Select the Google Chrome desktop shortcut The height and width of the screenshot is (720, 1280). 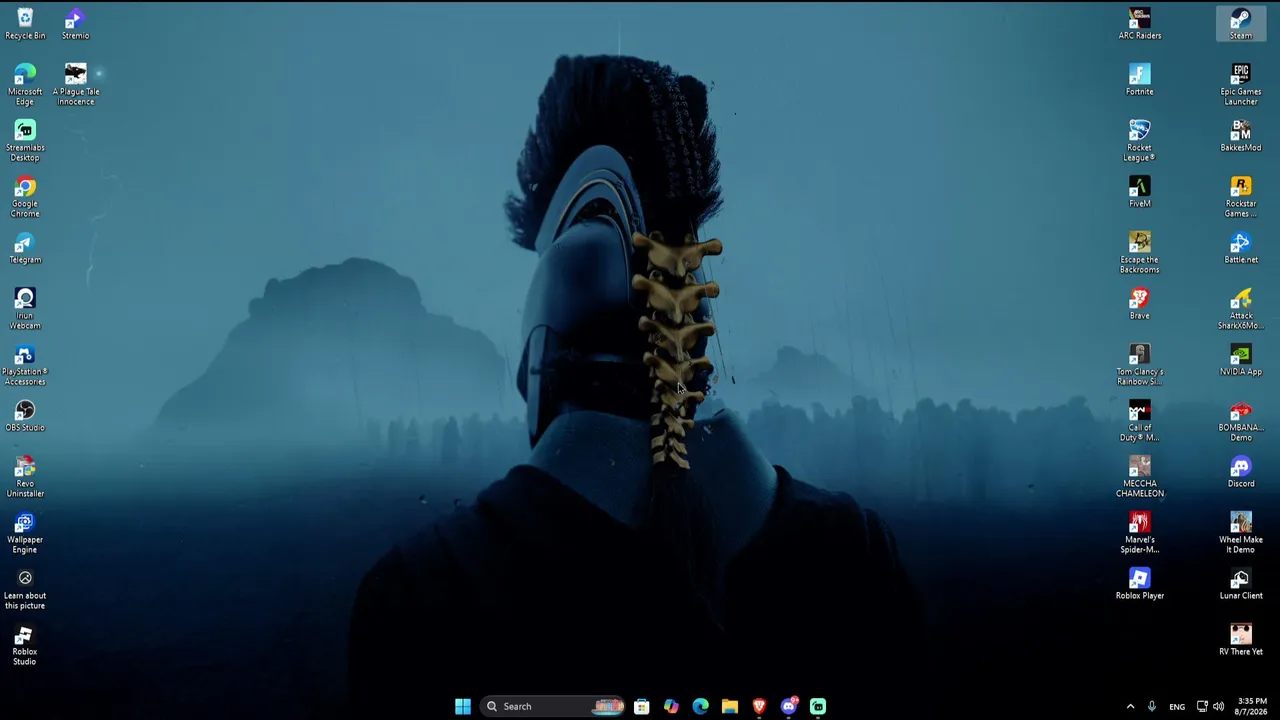(25, 197)
